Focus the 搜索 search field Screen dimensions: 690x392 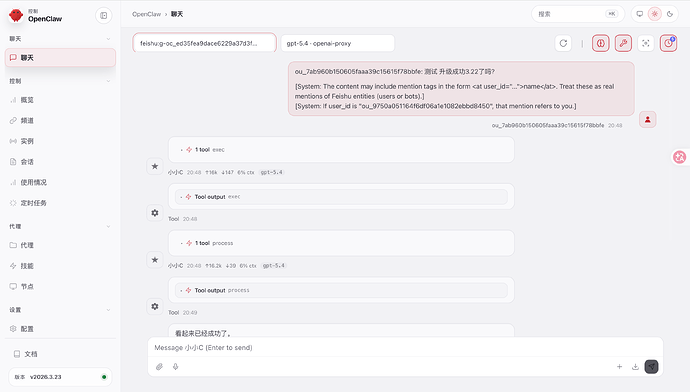578,14
